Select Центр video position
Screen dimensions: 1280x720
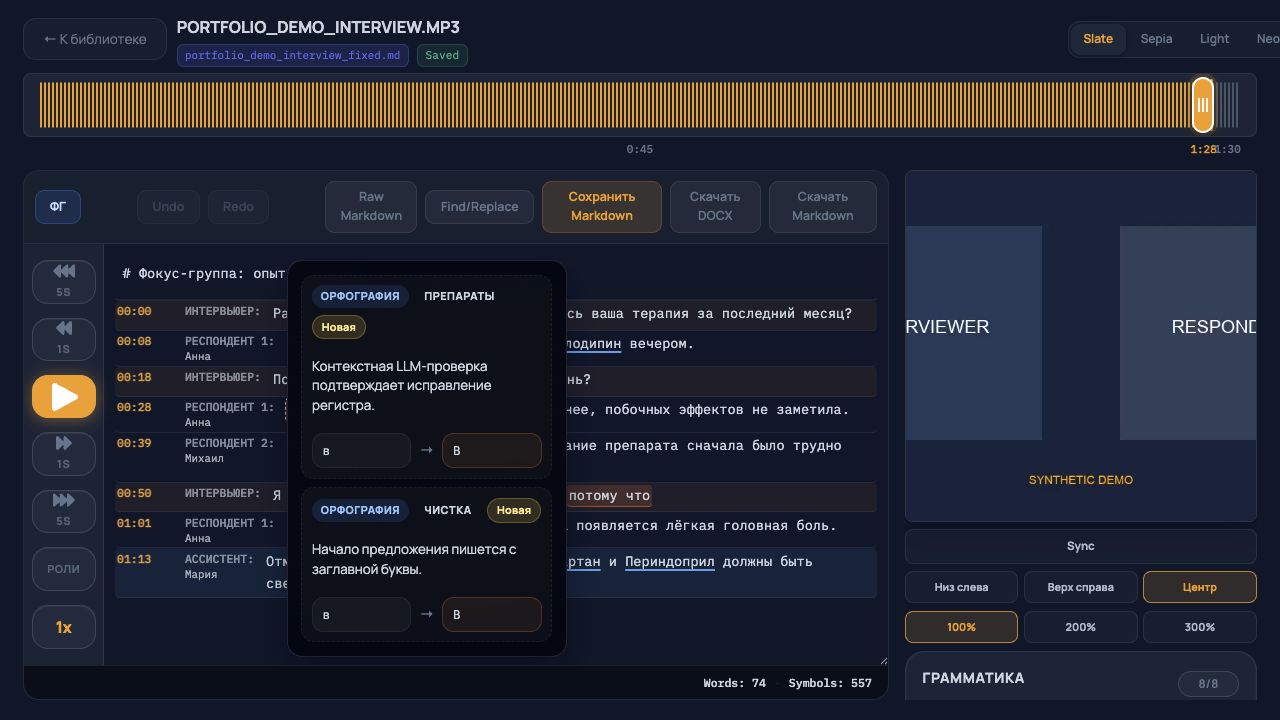pyautogui.click(x=1200, y=587)
